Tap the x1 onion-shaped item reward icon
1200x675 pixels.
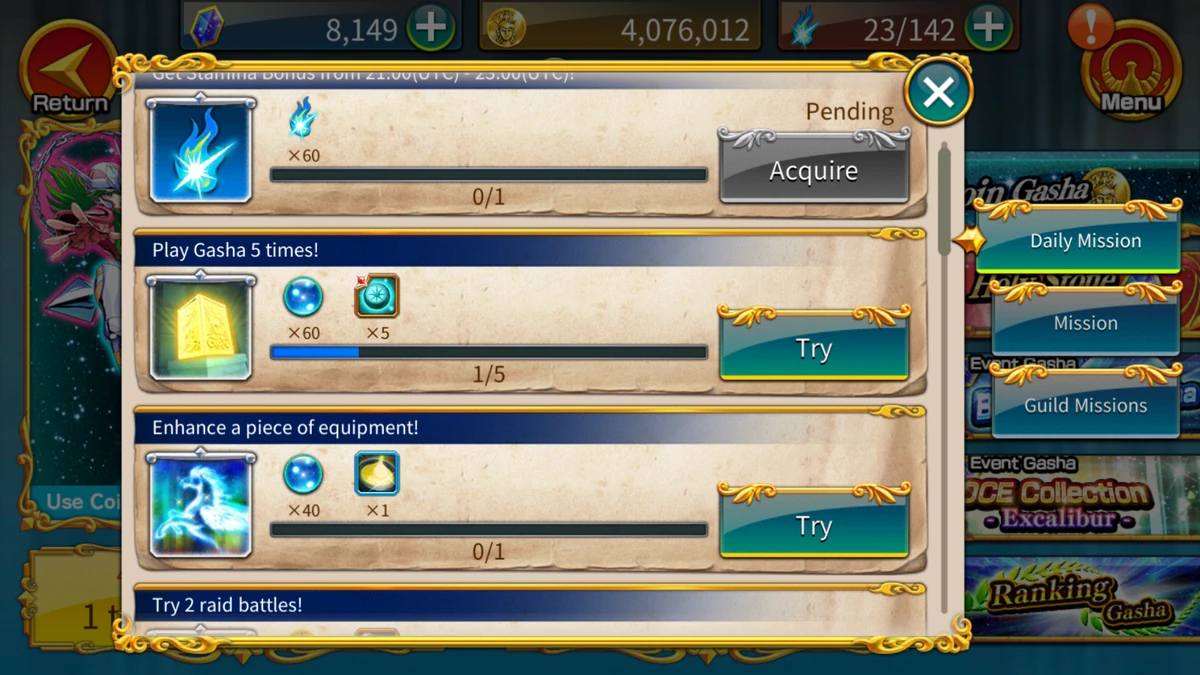[377, 474]
